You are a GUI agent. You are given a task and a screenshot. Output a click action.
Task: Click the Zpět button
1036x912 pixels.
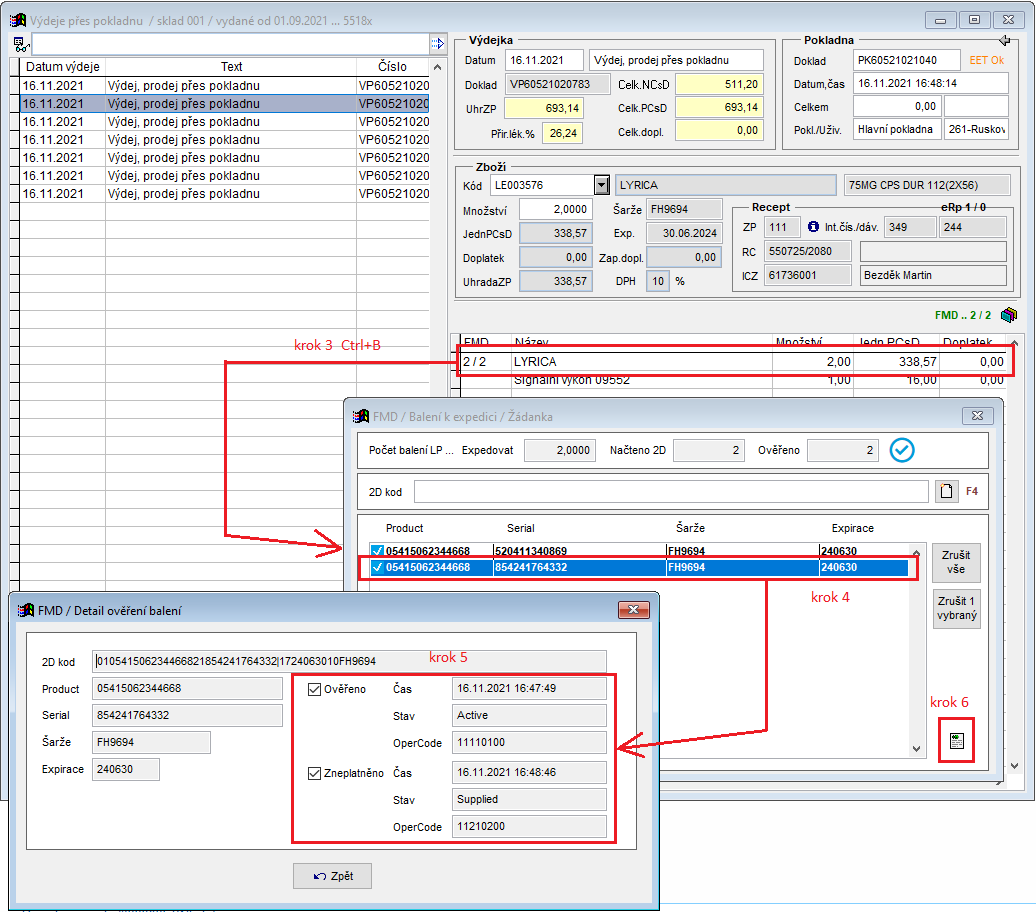332,876
